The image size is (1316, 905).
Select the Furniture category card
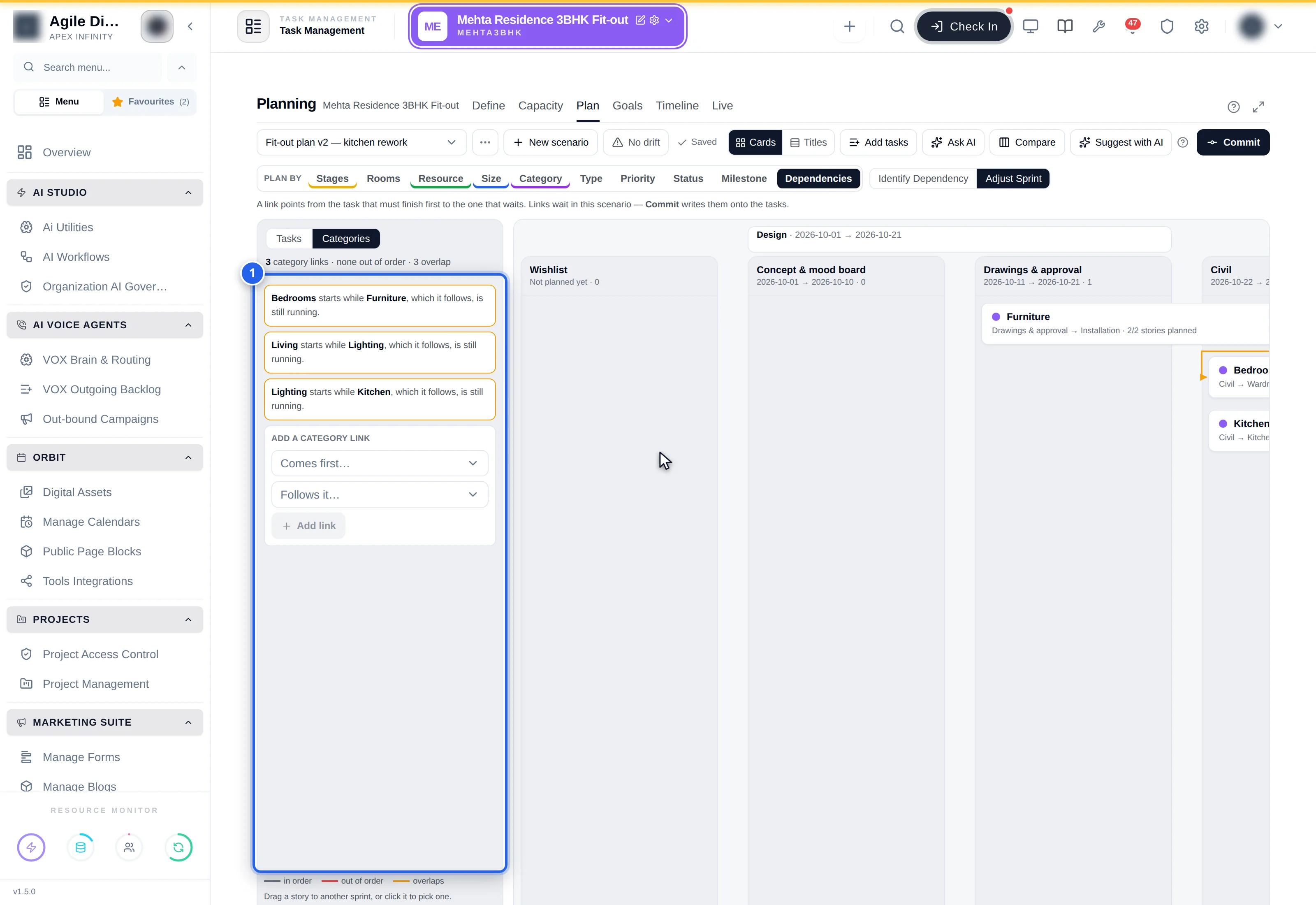(x=1125, y=323)
